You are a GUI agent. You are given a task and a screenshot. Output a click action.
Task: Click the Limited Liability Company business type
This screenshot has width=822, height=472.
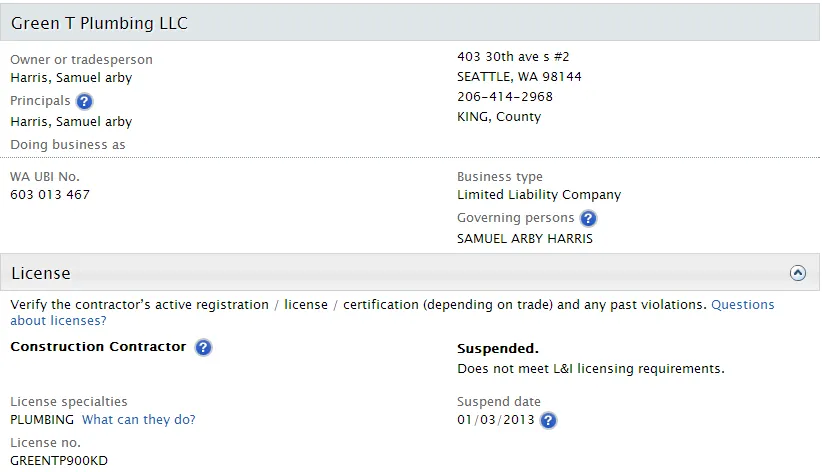[539, 195]
